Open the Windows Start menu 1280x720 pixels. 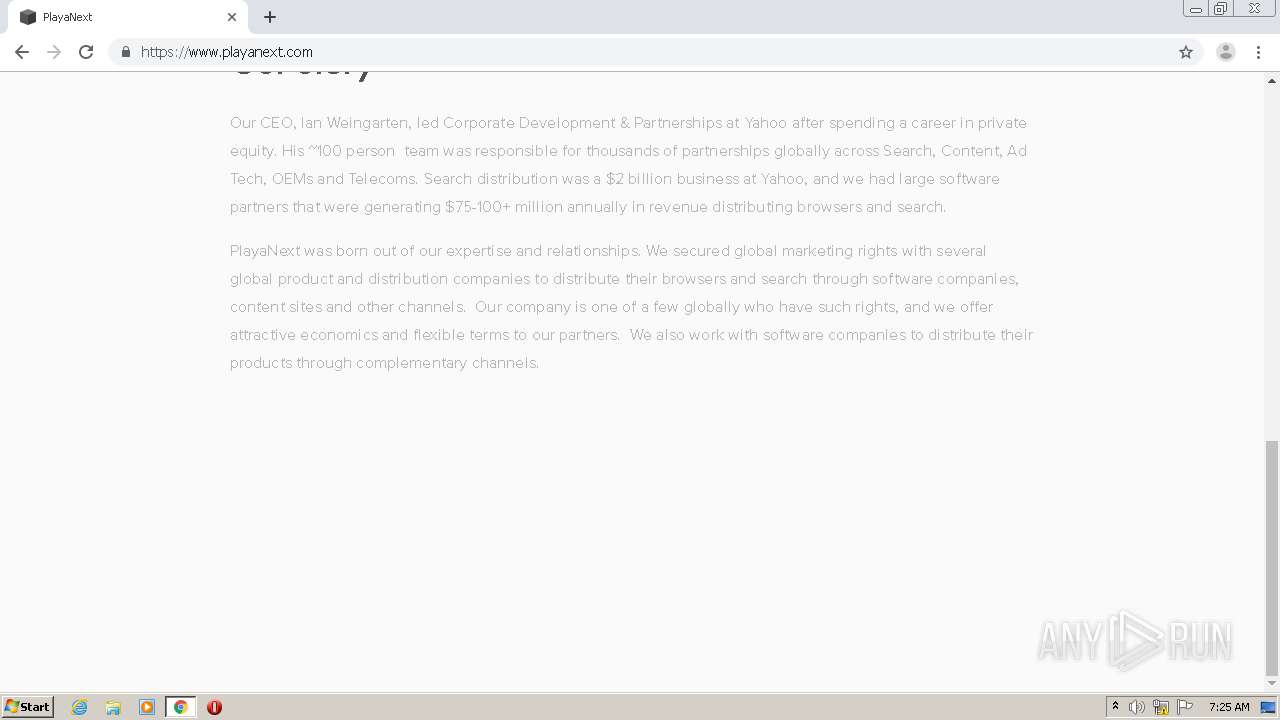click(x=28, y=707)
